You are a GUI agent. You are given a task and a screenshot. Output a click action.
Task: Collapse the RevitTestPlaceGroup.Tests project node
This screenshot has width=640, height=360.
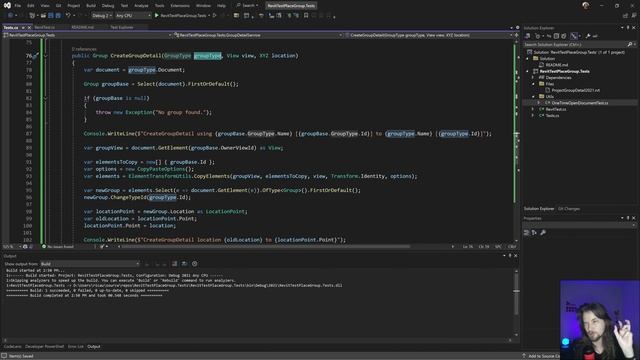click(527, 71)
